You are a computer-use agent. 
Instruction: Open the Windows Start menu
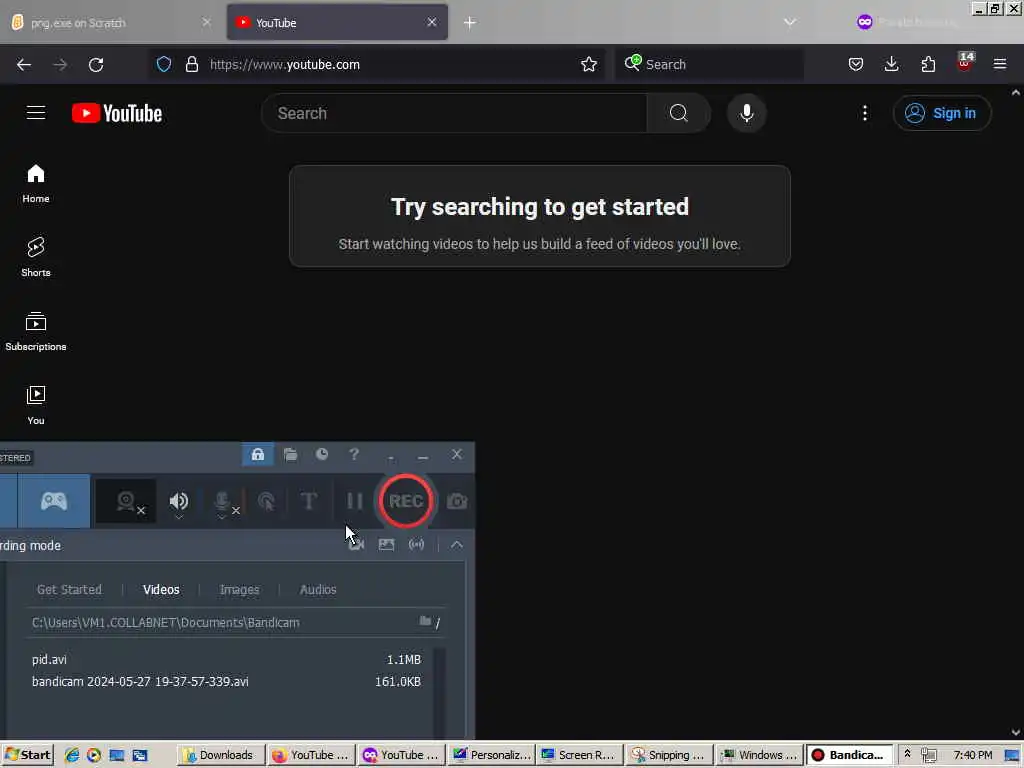[x=27, y=755]
